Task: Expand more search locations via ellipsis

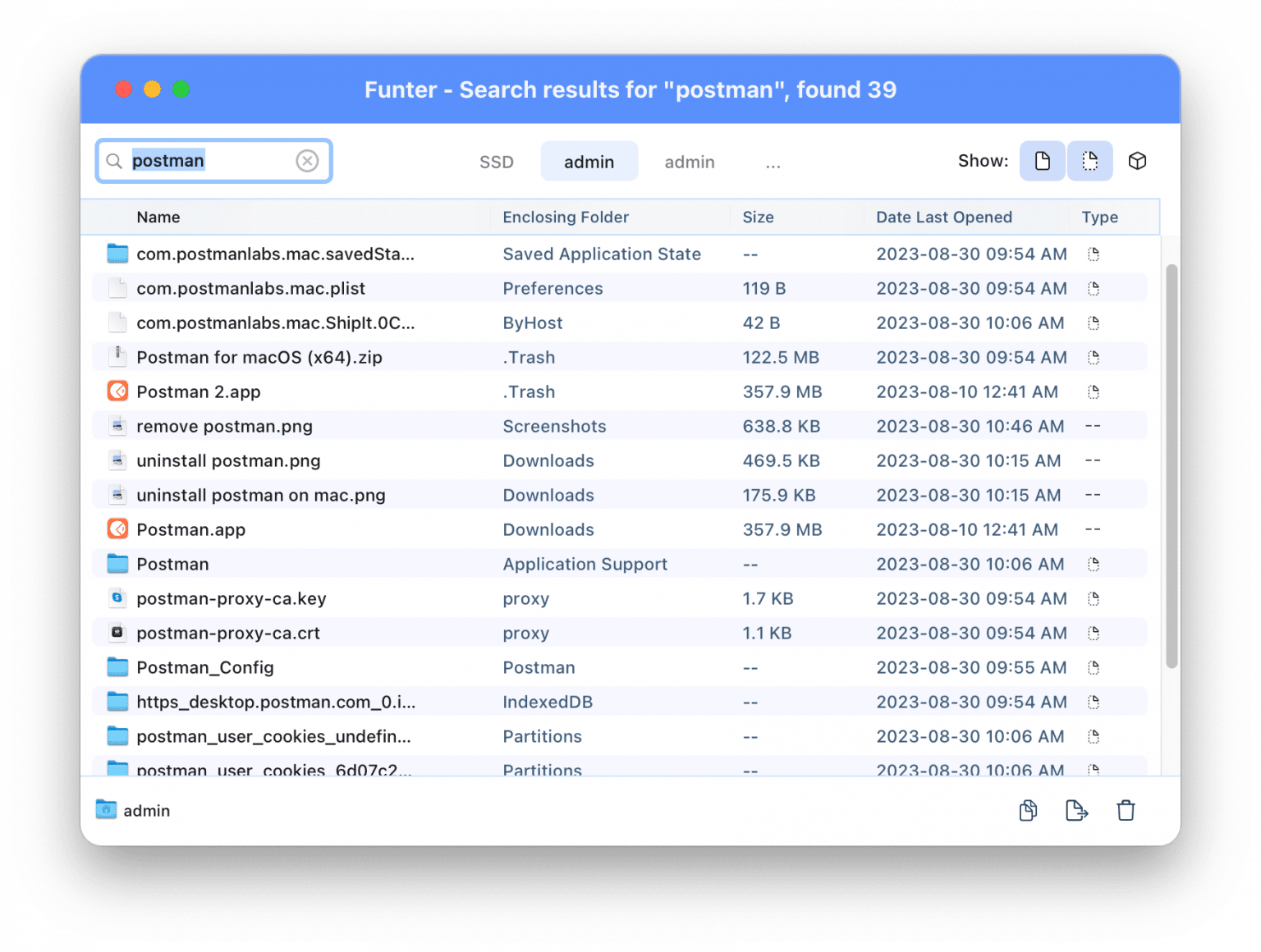Action: pos(773,163)
